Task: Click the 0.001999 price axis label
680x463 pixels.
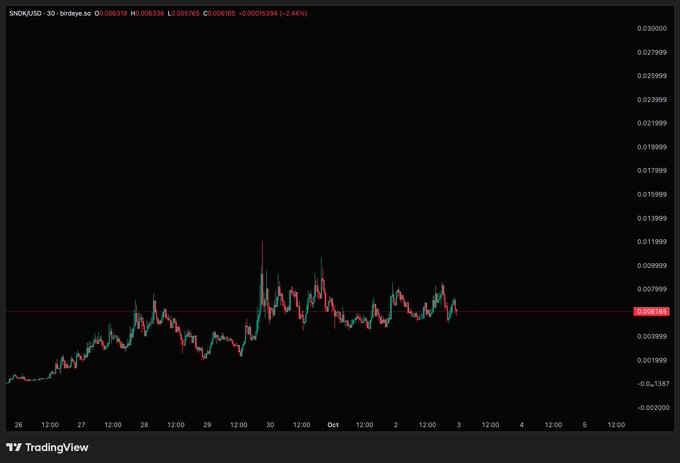Action: (652, 360)
